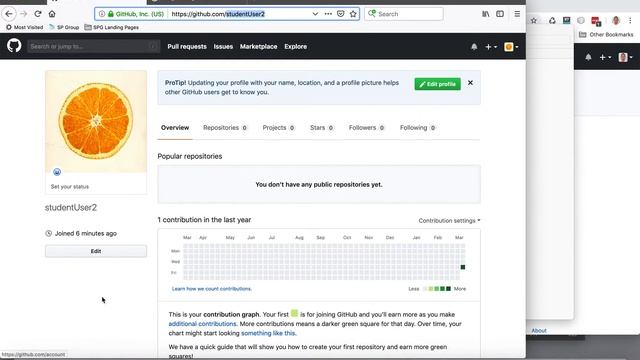
Task: Click the green padlock in the address bar
Action: 111,14
